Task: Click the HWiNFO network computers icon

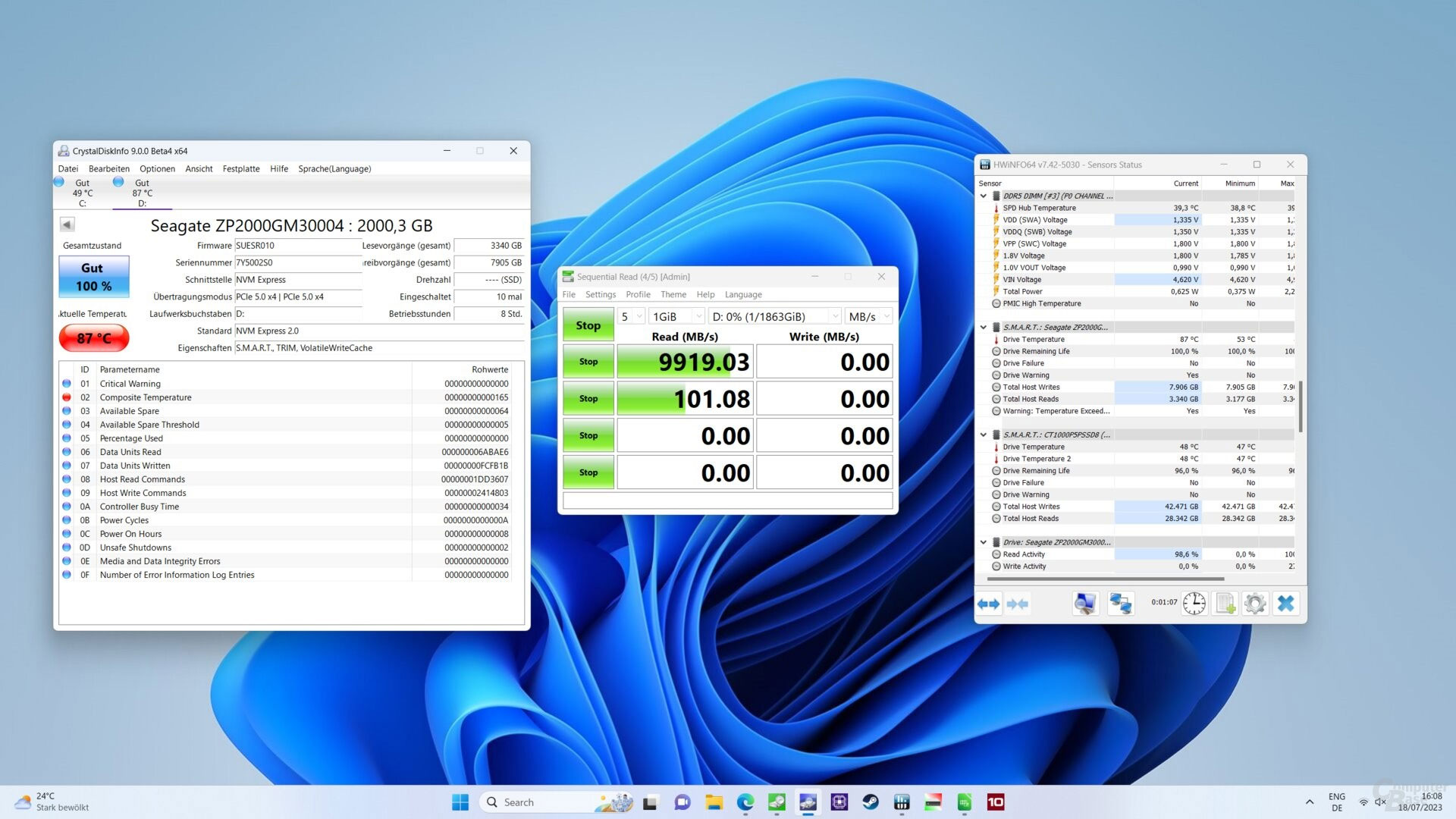Action: point(1120,604)
